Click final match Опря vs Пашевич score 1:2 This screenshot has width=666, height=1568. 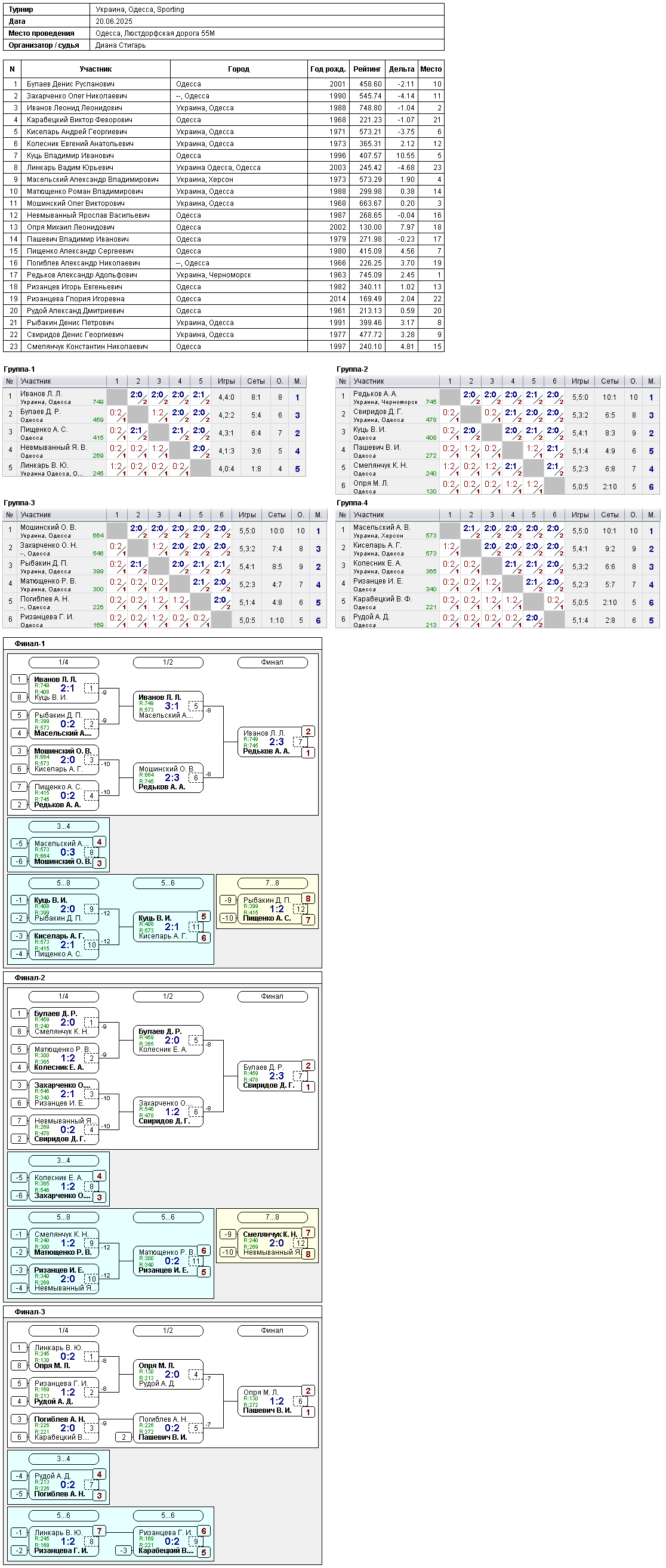276,1401
